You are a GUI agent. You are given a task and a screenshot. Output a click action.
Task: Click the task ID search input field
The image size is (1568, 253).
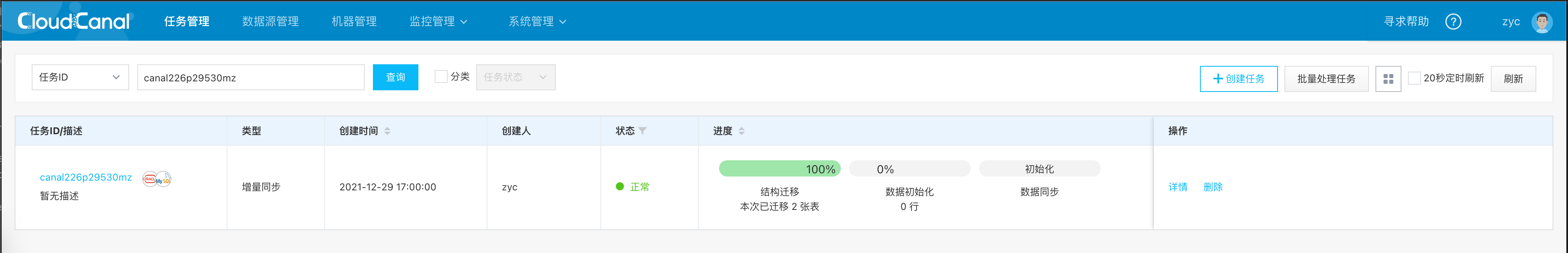tap(250, 77)
